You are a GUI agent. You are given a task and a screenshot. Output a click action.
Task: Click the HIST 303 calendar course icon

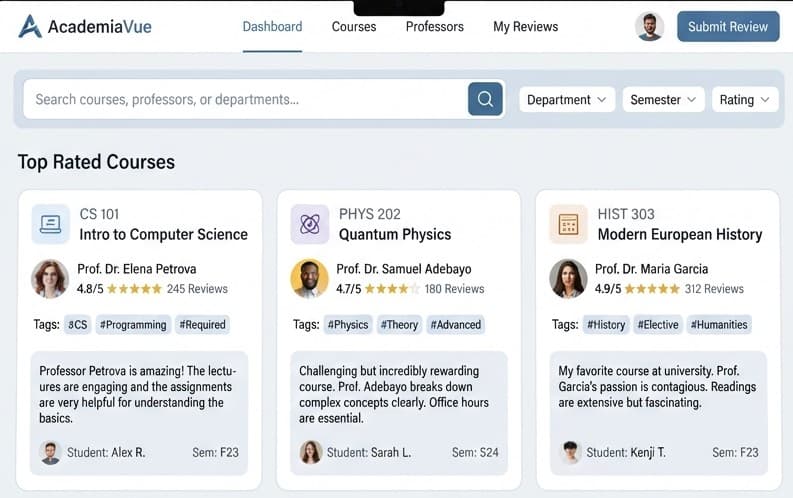point(568,224)
